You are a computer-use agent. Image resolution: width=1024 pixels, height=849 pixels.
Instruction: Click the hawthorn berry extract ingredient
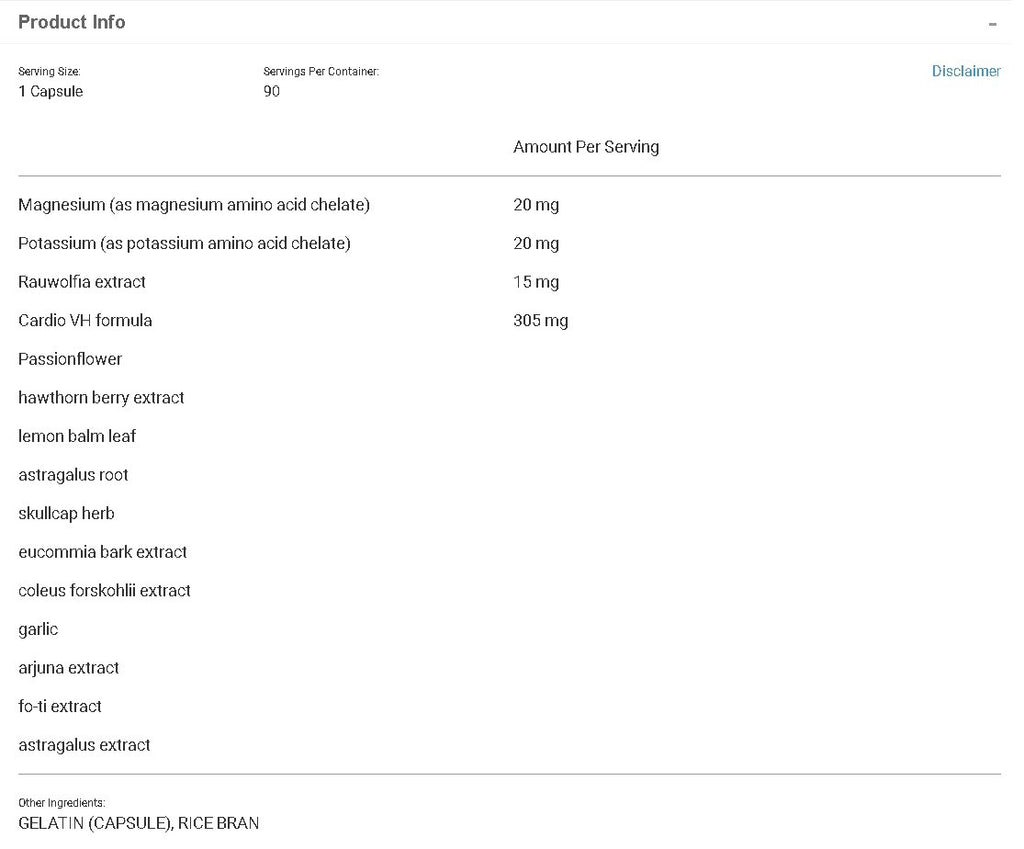101,398
